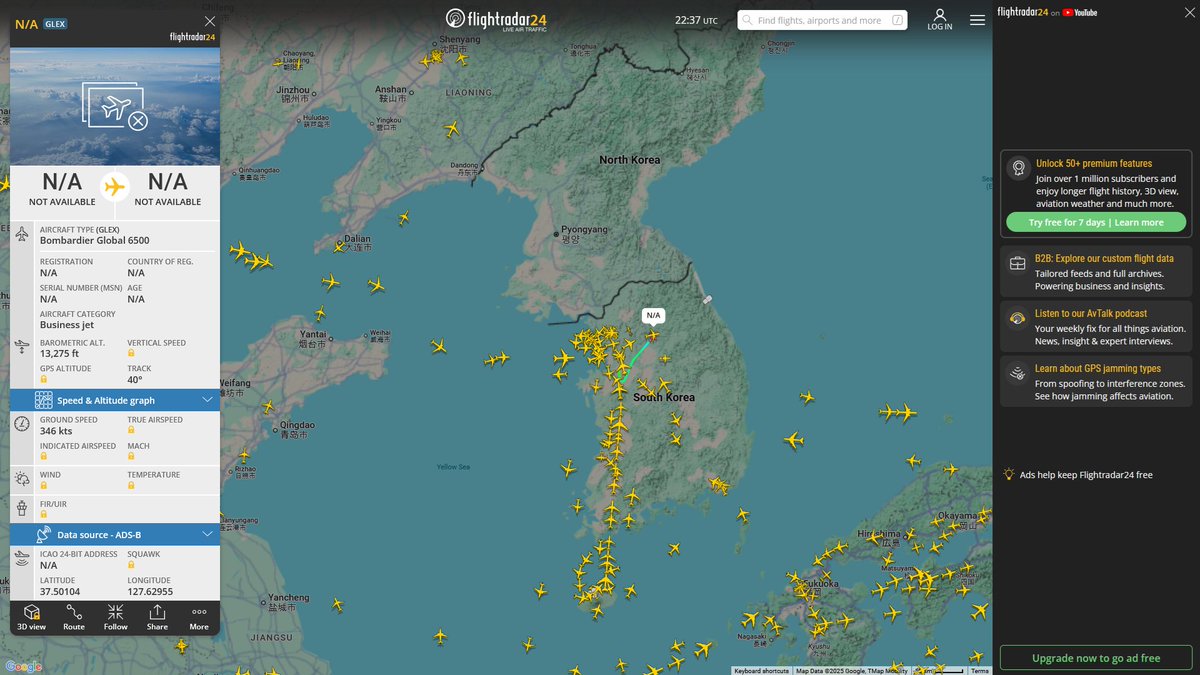The height and width of the screenshot is (675, 1200).
Task: Click the locked True Airspeed padlock
Action: pyautogui.click(x=131, y=431)
